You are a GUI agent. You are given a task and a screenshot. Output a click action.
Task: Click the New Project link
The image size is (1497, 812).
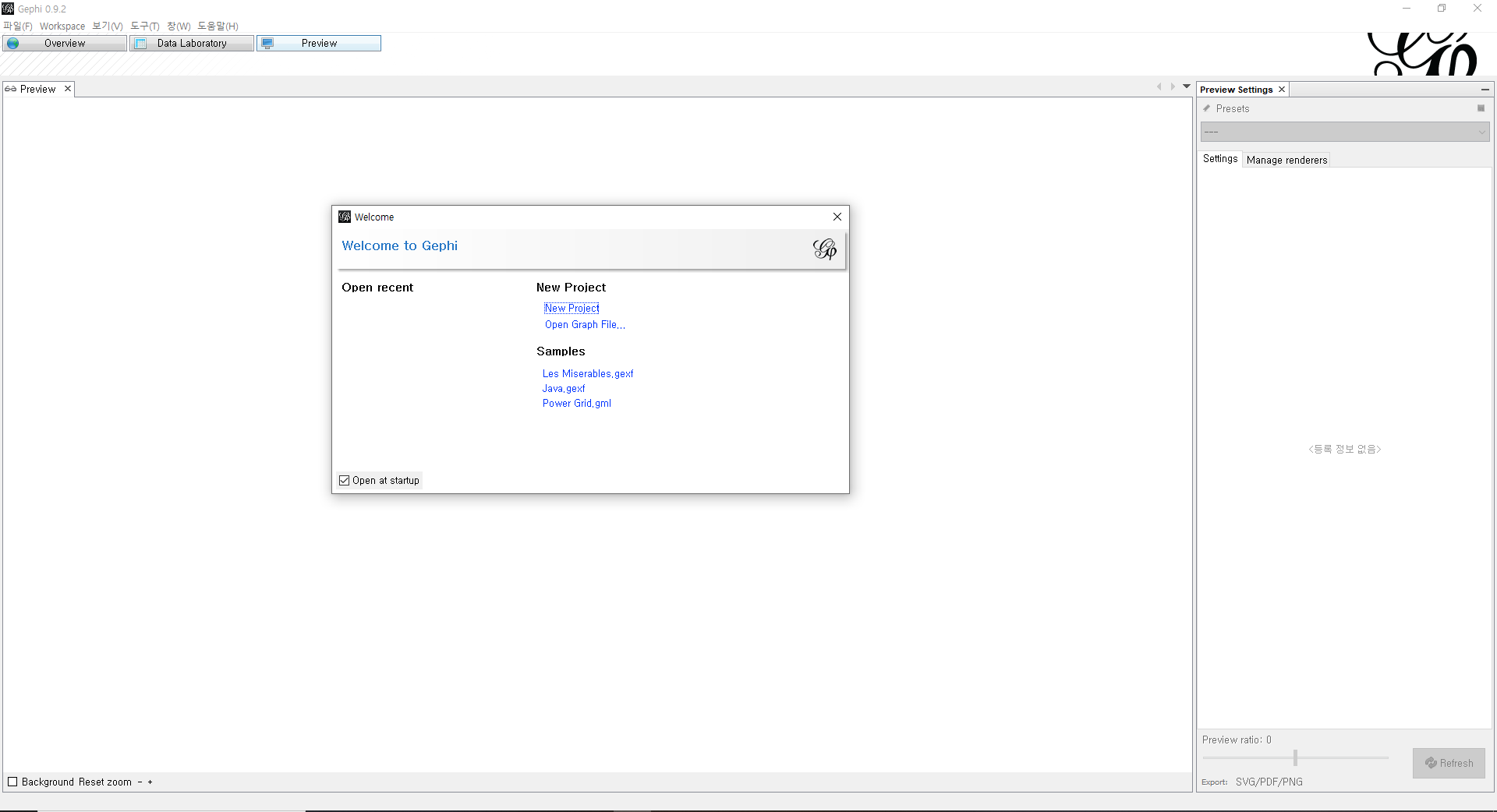click(572, 309)
